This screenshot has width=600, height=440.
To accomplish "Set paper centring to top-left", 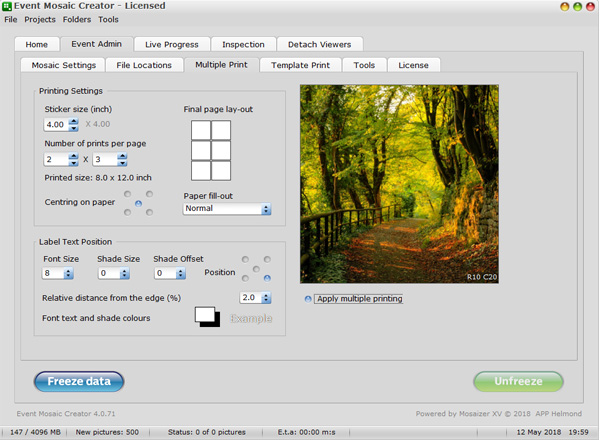I will (x=127, y=194).
